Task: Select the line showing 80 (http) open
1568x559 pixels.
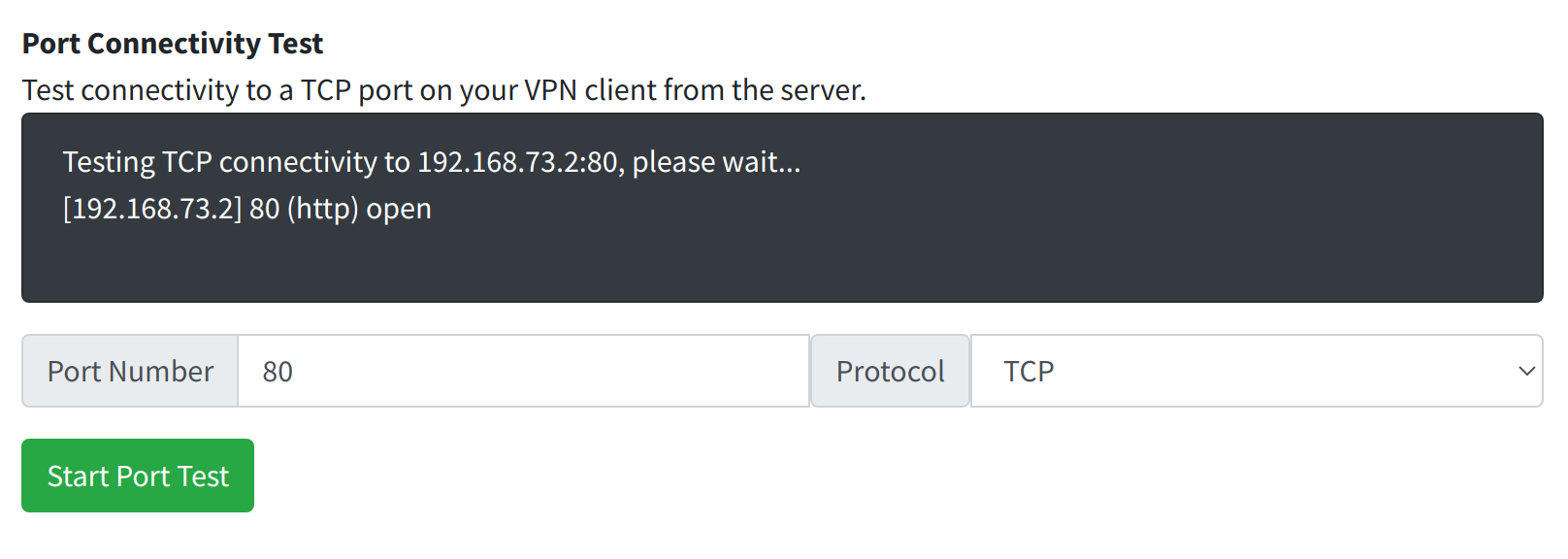Action: [246, 208]
